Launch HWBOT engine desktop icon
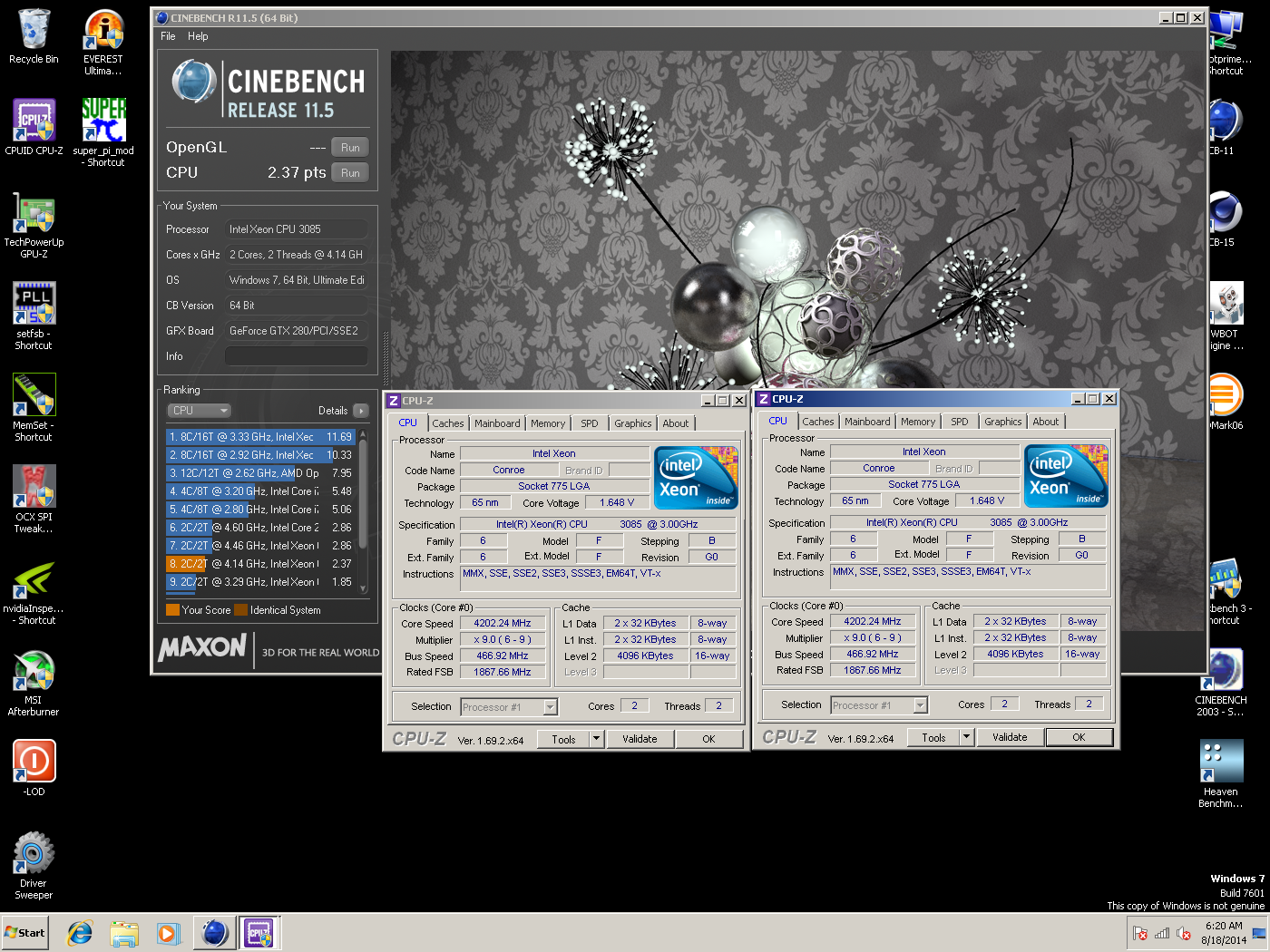Image resolution: width=1270 pixels, height=952 pixels. [1226, 316]
